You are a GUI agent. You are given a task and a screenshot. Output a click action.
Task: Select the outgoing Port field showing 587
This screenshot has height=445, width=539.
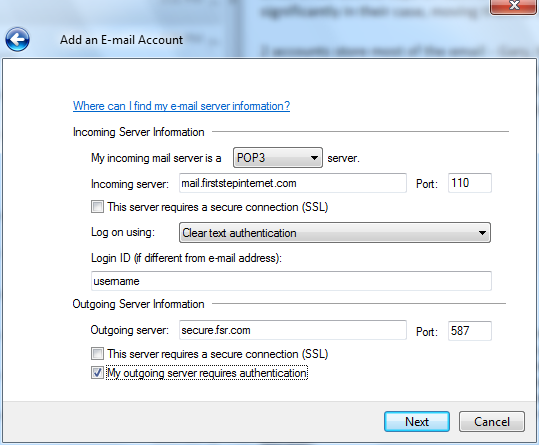pos(470,331)
